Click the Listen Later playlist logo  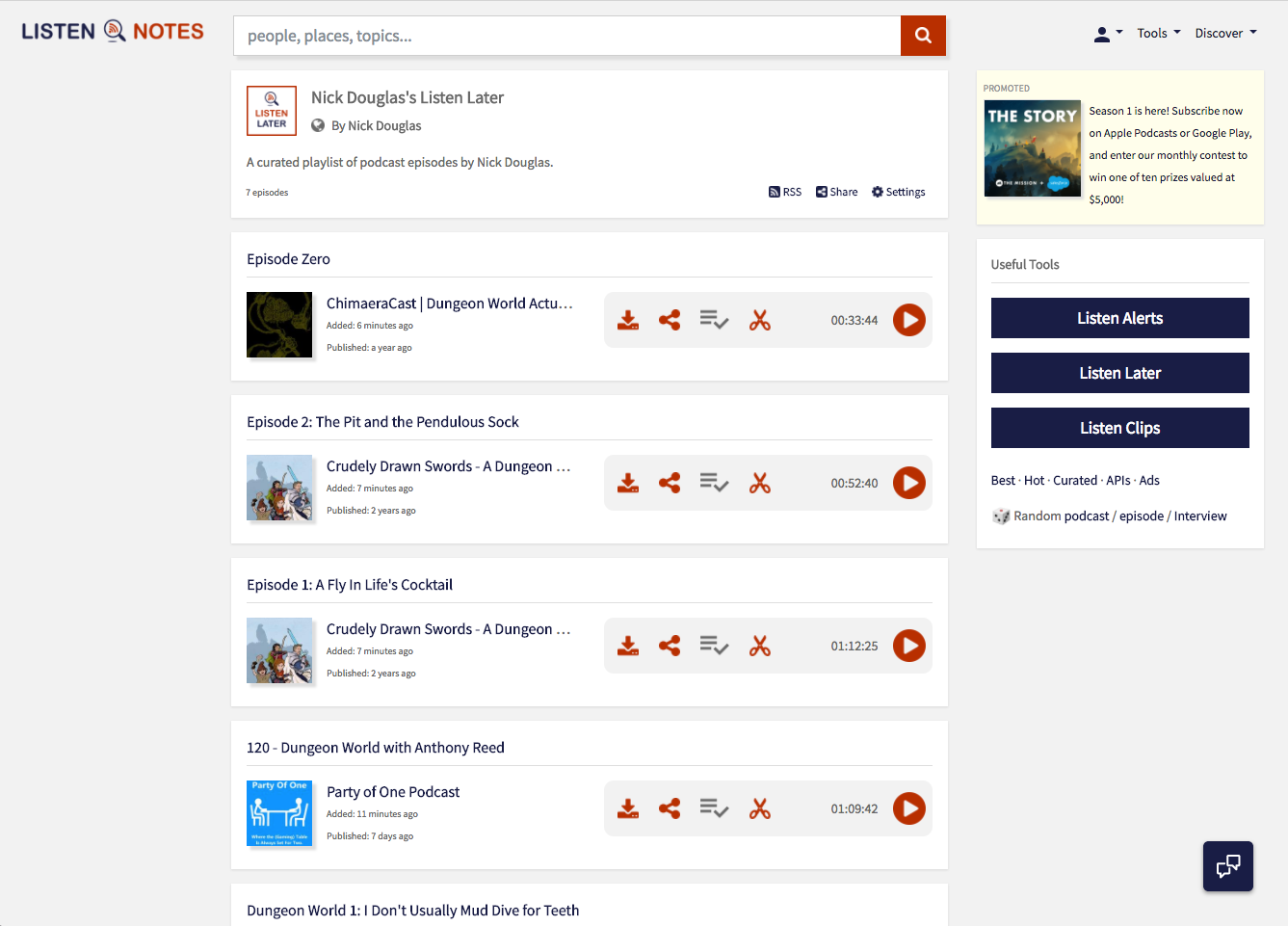coord(272,111)
